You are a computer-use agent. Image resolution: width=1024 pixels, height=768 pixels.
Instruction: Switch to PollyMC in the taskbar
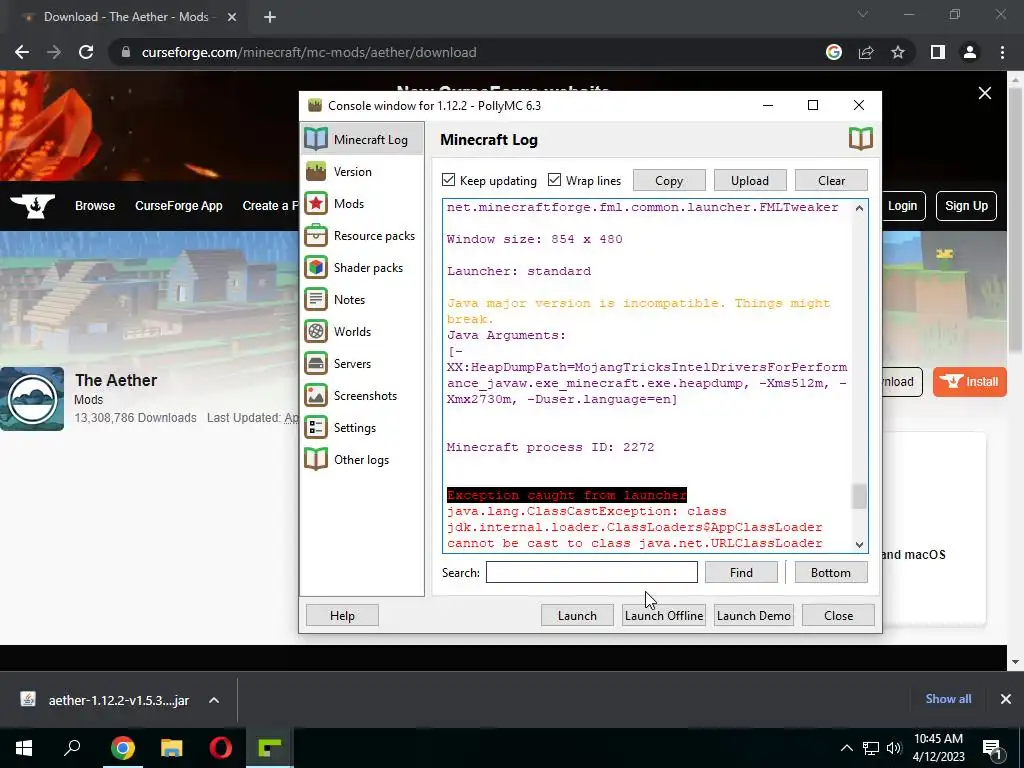click(269, 748)
